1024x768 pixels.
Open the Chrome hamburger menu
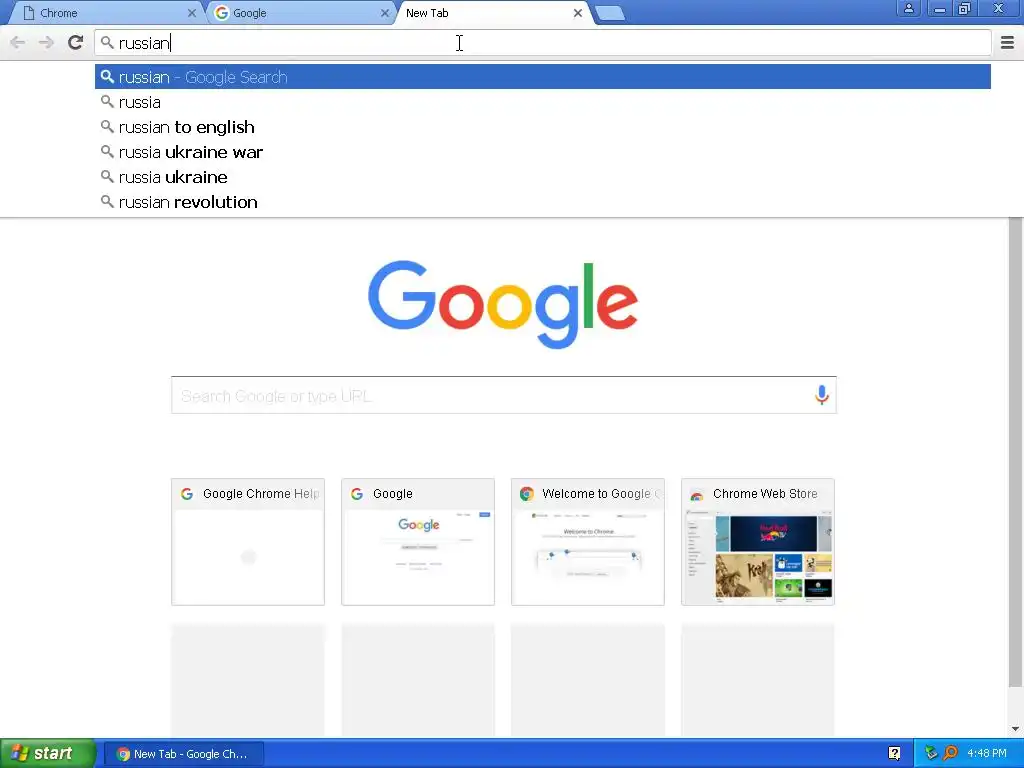pos(1007,43)
